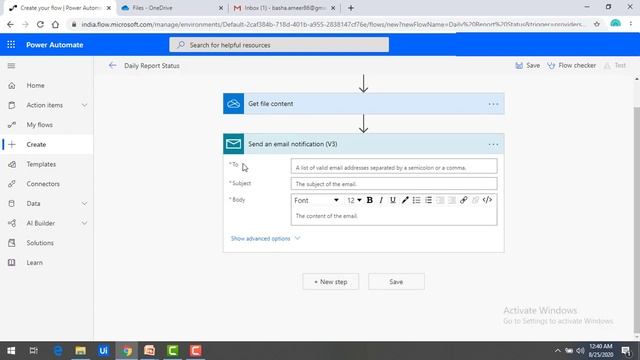This screenshot has height=360, width=640.
Task: Open the Get file content ellipsis menu
Action: tap(493, 104)
